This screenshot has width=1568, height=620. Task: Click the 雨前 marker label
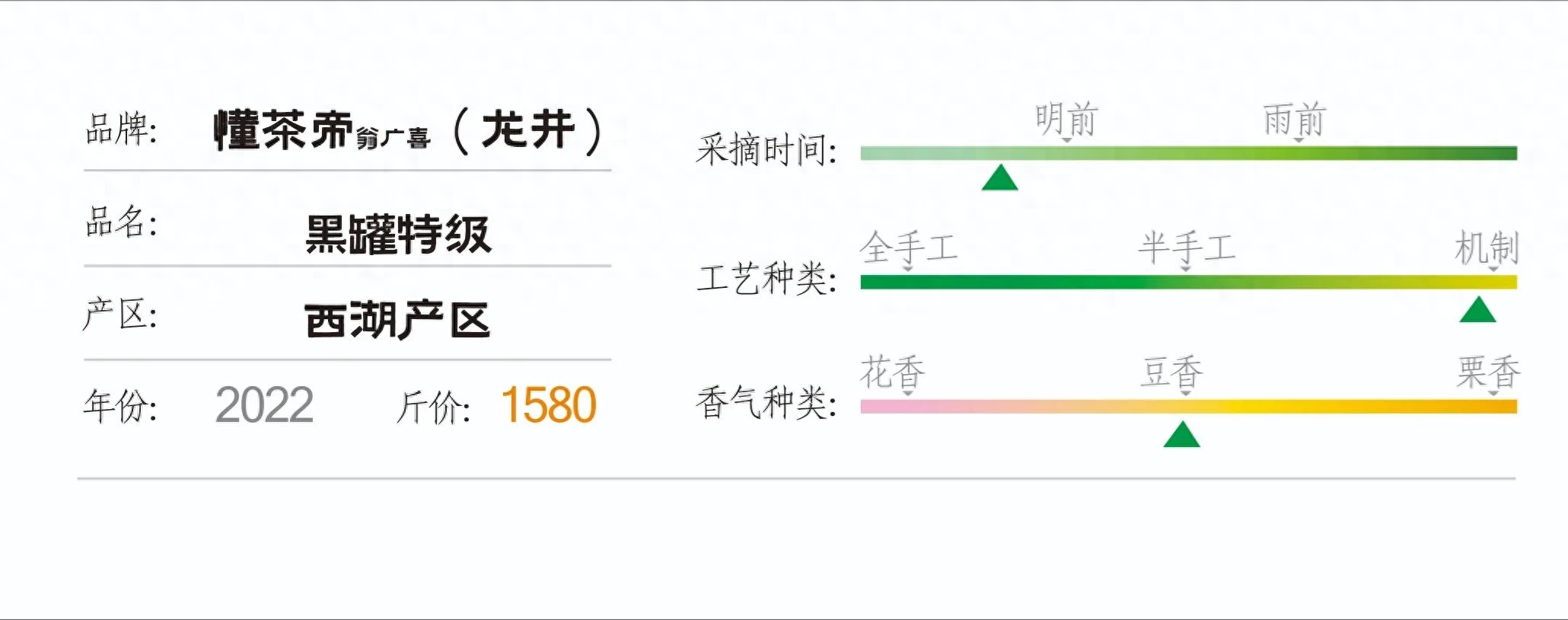coord(1295,120)
